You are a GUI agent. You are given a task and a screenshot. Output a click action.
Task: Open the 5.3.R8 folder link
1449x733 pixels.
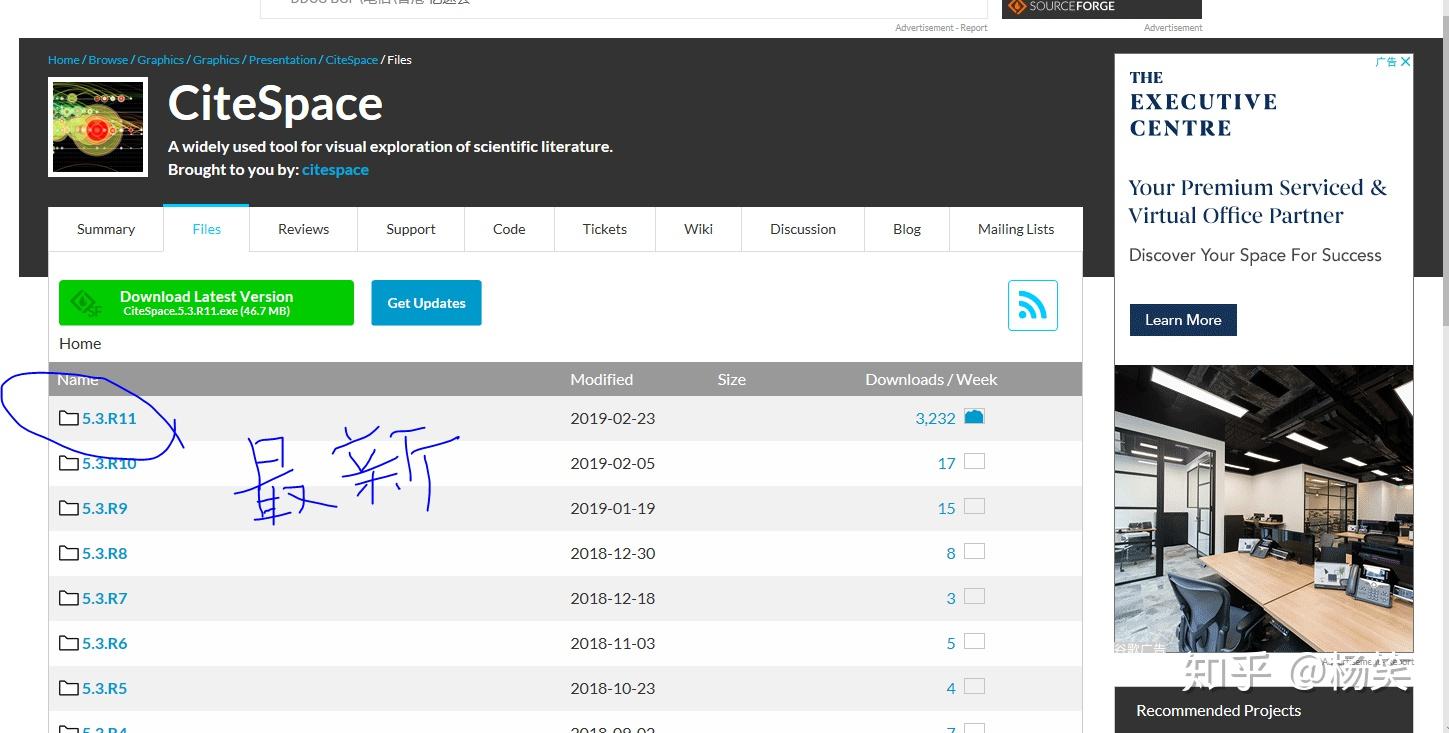pos(105,553)
